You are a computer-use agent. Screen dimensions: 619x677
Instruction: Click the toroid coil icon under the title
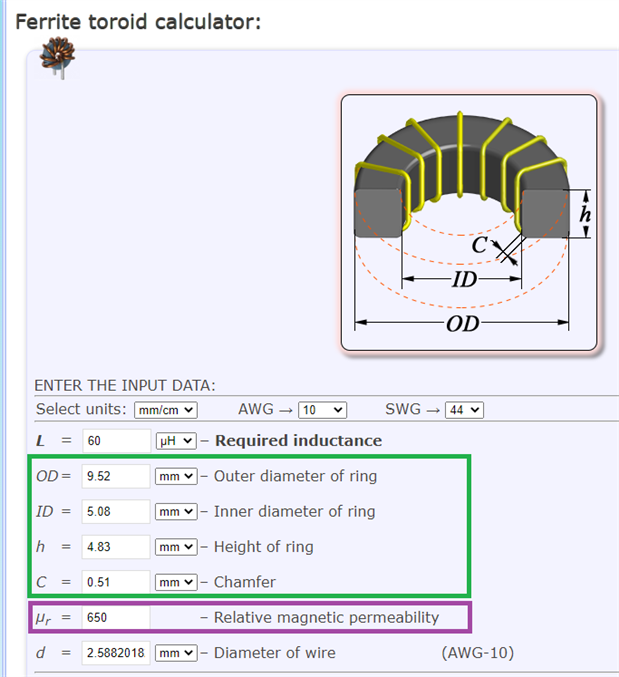tap(58, 58)
